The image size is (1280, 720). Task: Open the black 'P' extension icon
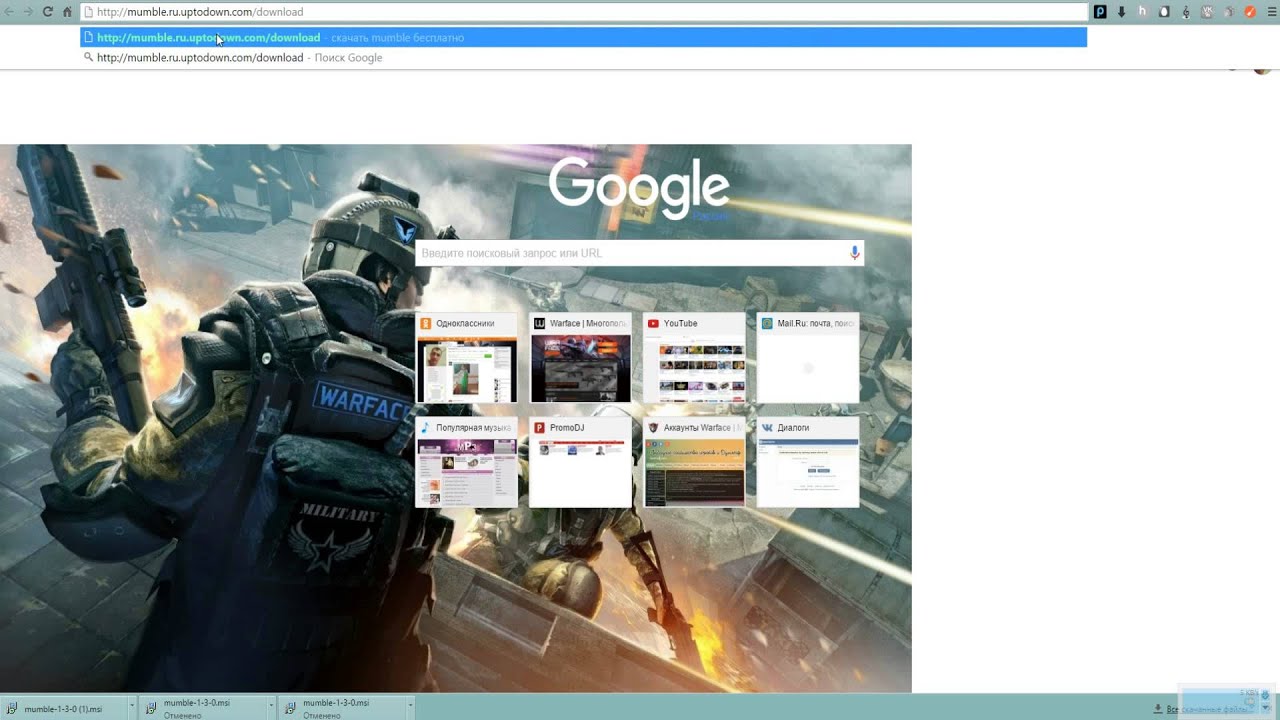pos(1100,12)
